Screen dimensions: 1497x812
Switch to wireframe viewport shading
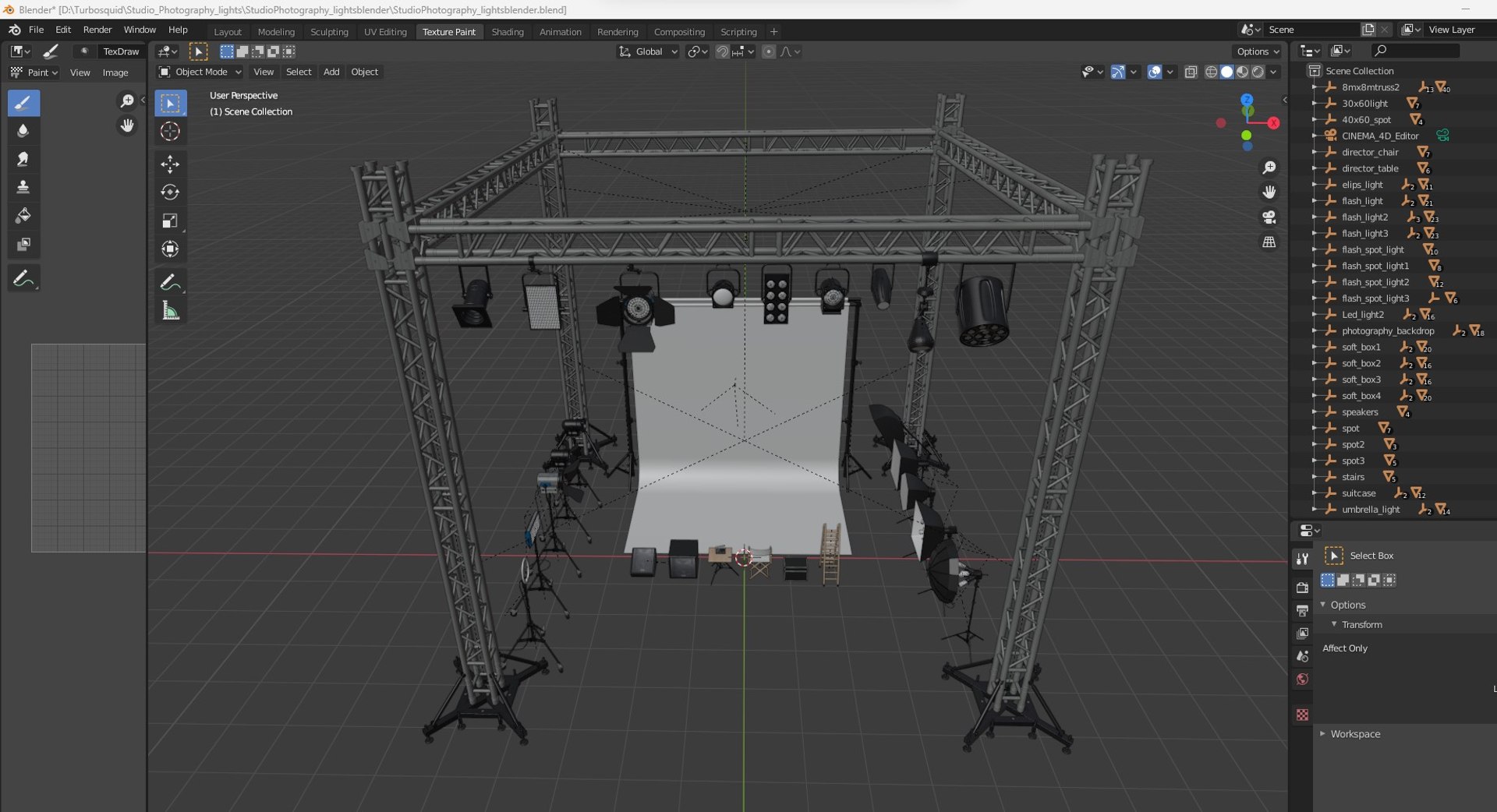(1211, 72)
